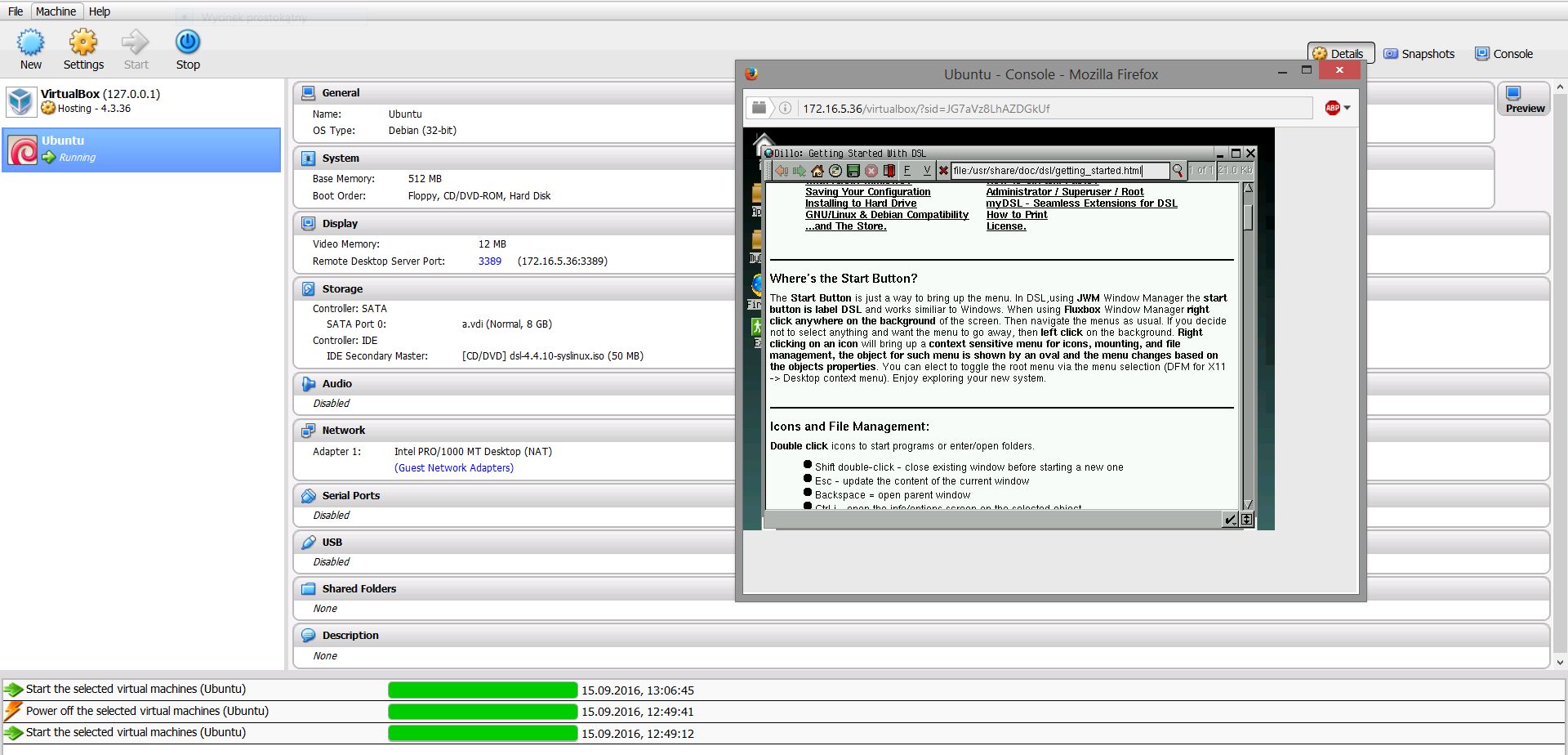Open the 'License.' link in Dillo
Image resolution: width=1568 pixels, height=755 pixels.
(x=1006, y=226)
